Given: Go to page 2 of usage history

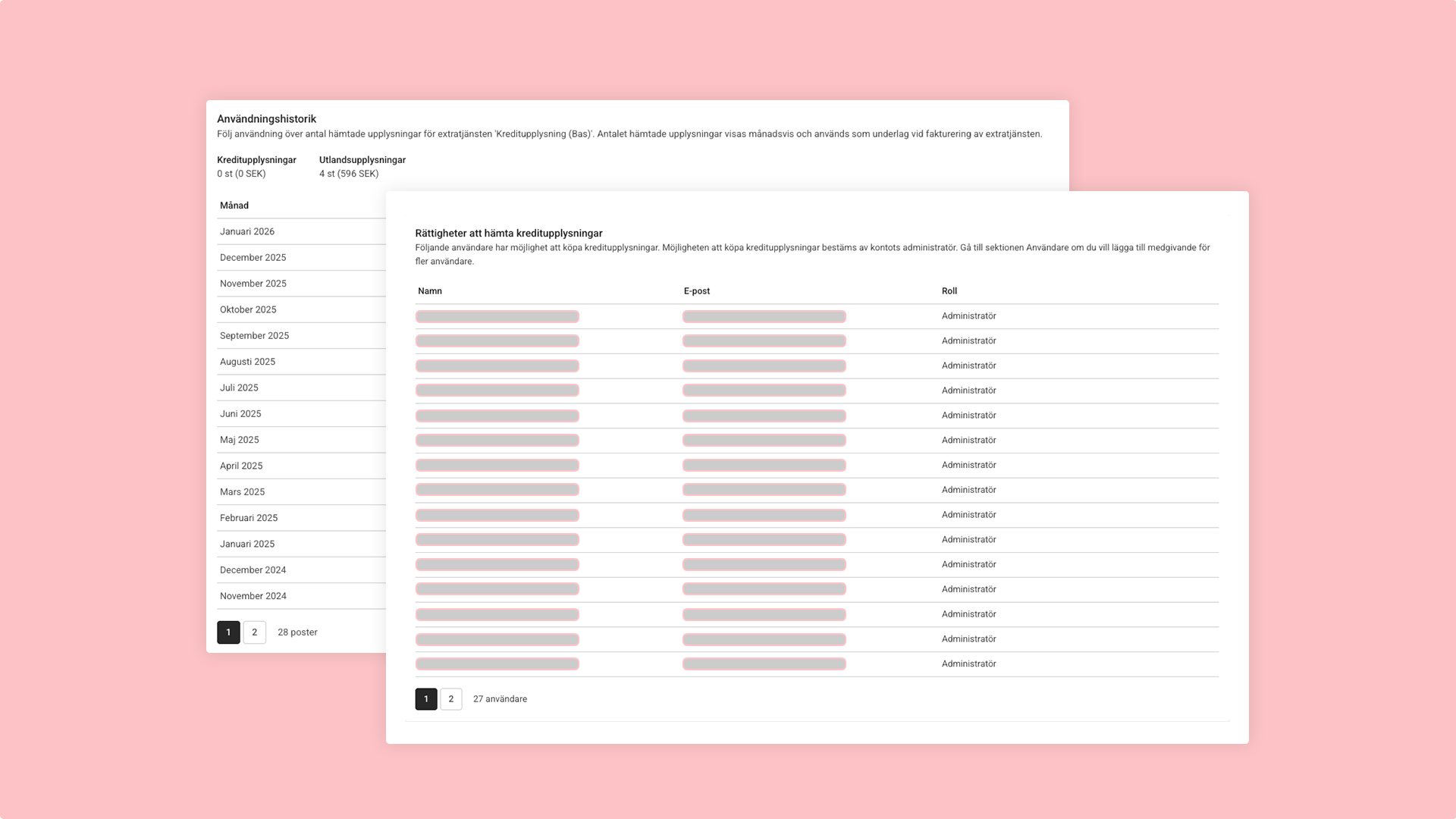Looking at the screenshot, I should point(255,632).
